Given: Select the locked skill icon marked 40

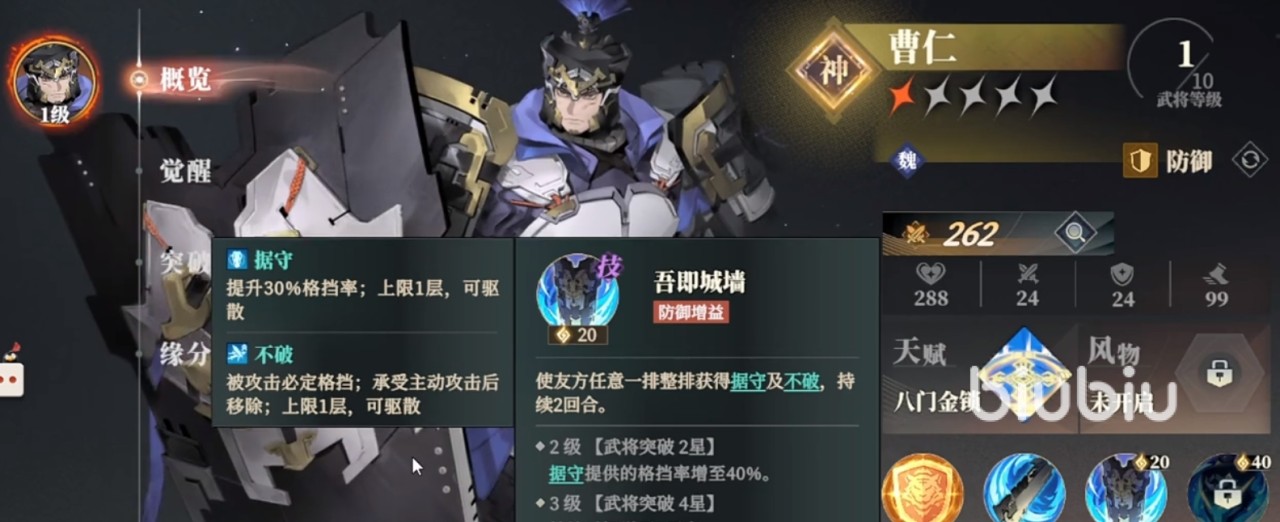Looking at the screenshot, I should click(1227, 490).
